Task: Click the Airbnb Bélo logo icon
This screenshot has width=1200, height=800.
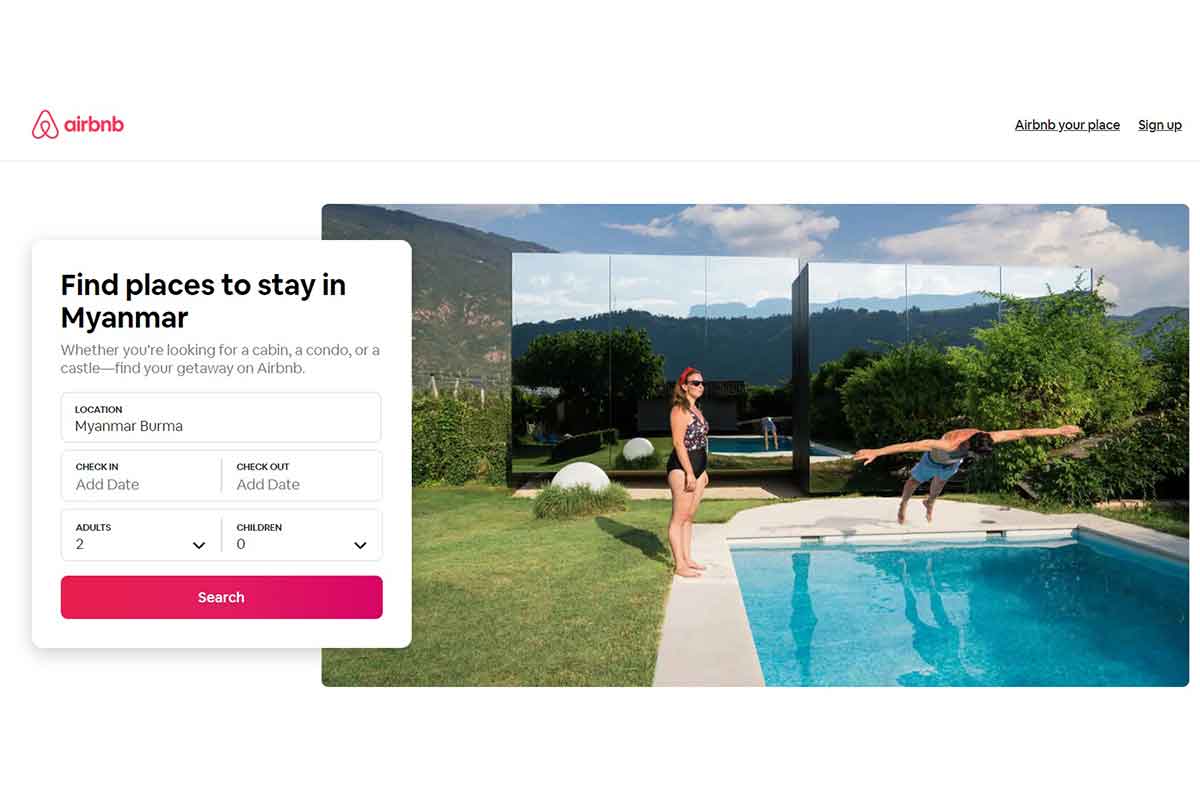Action: (45, 125)
